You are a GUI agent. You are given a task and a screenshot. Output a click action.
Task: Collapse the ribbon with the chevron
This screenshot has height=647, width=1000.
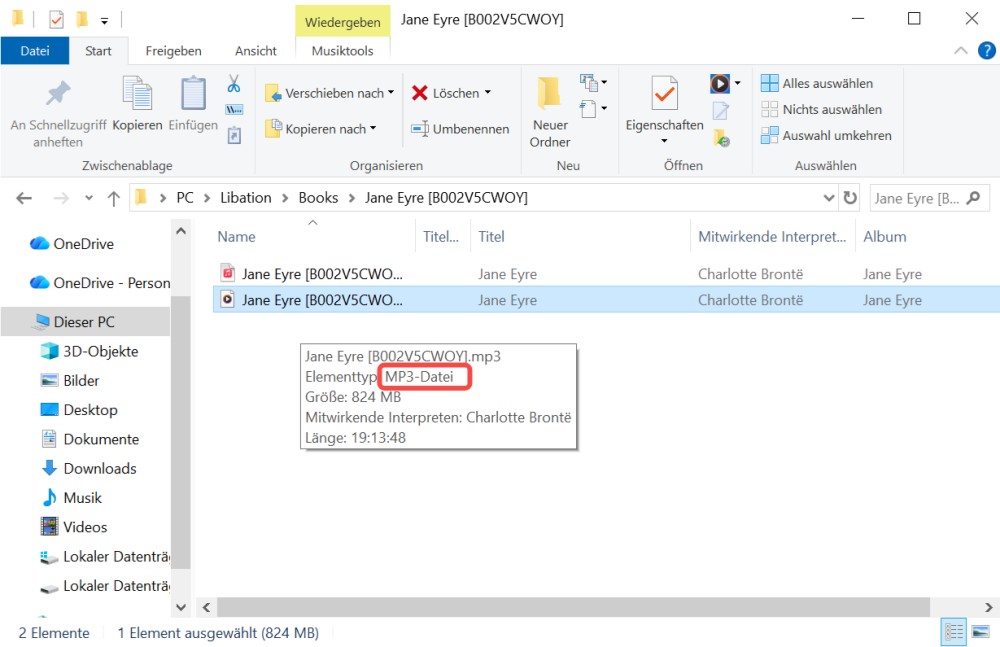click(960, 50)
